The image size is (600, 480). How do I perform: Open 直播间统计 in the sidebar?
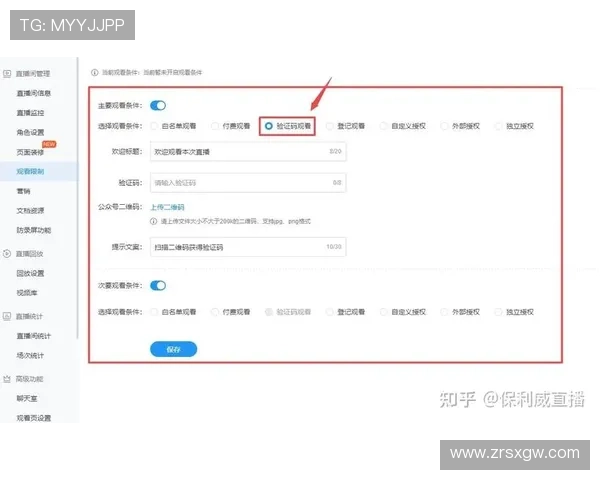coord(34,336)
